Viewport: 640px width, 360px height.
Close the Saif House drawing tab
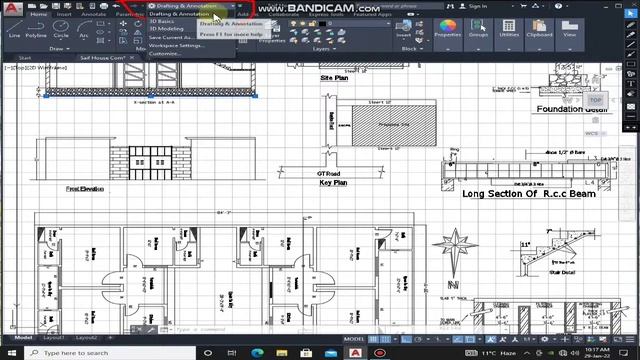[x=132, y=58]
